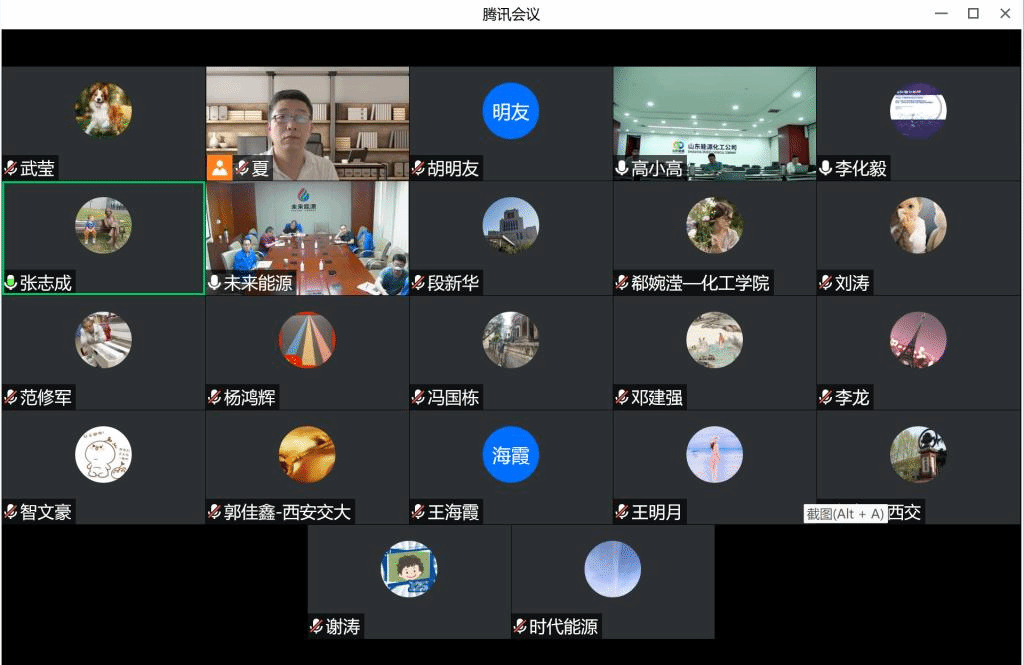Click the muted microphone icon beside 武莹
Viewport: 1024px width, 665px height.
[x=11, y=169]
